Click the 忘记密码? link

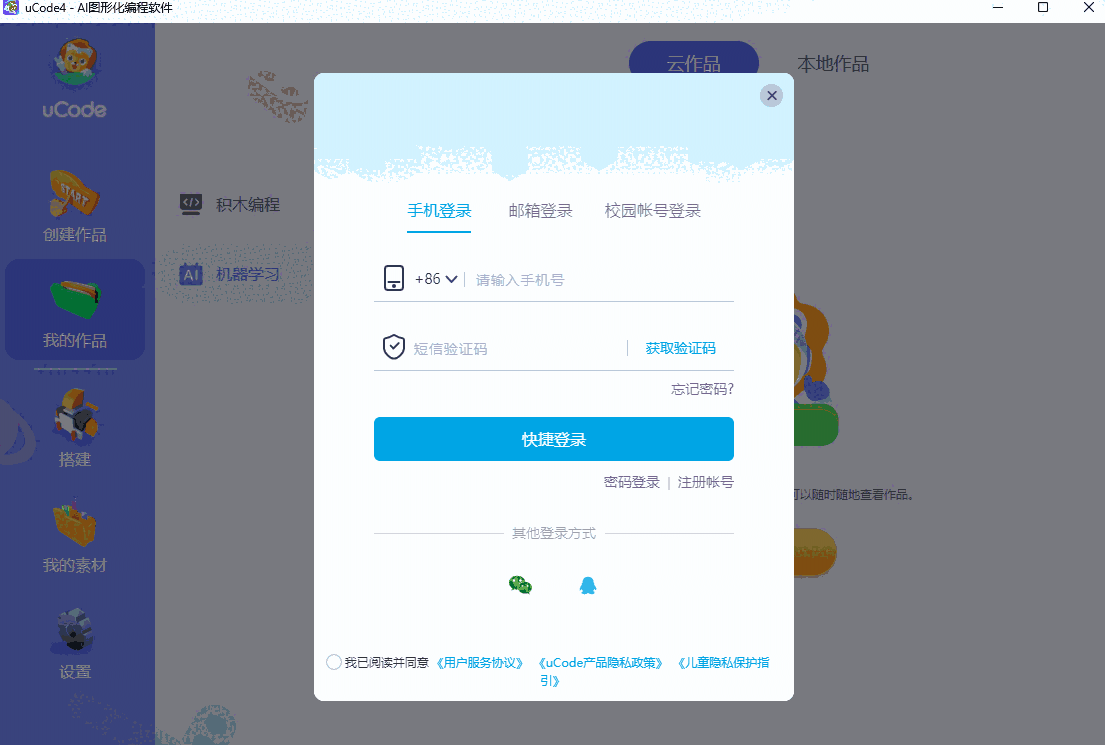click(x=702, y=389)
